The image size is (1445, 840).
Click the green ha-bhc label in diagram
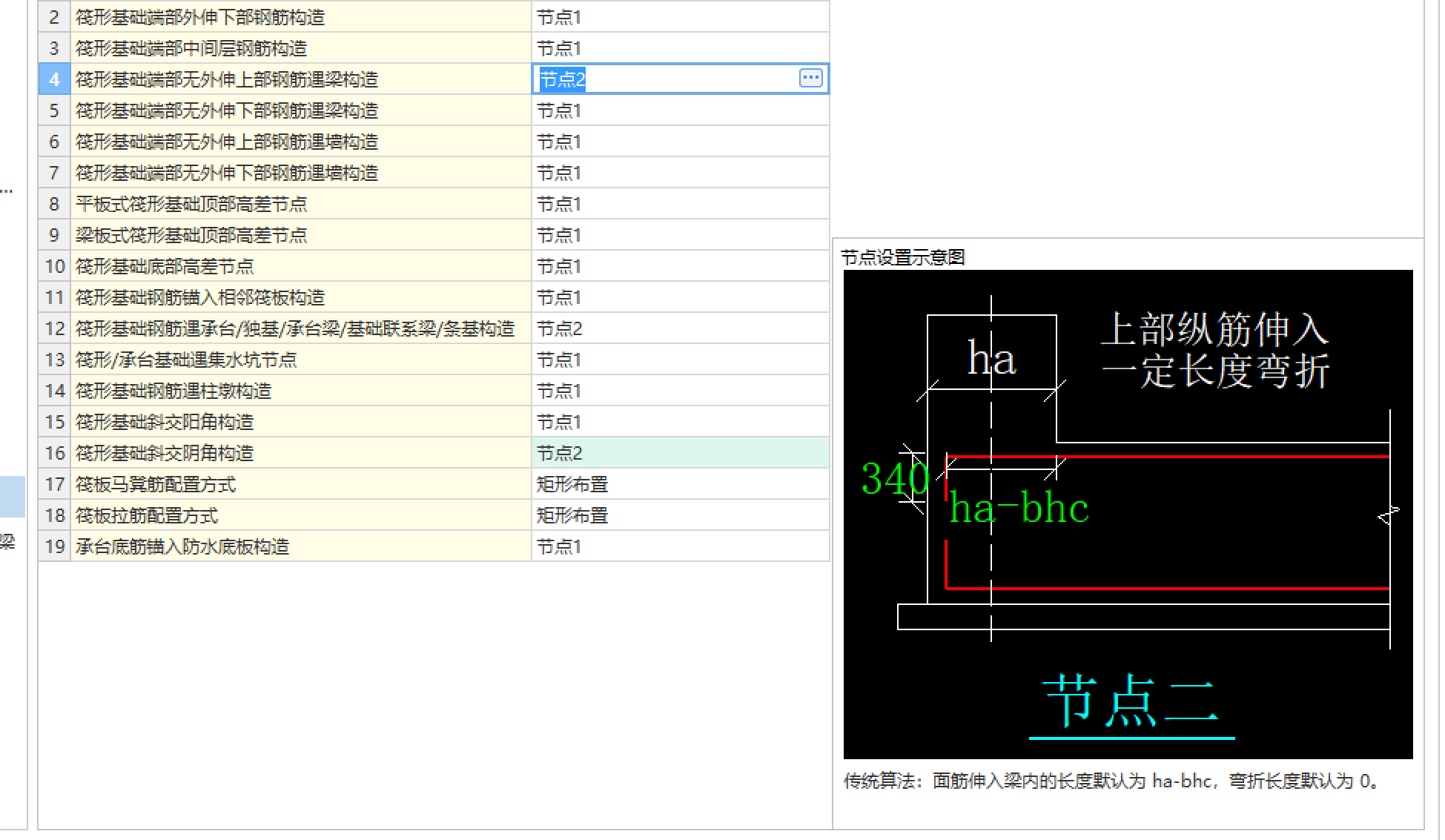pos(1019,508)
